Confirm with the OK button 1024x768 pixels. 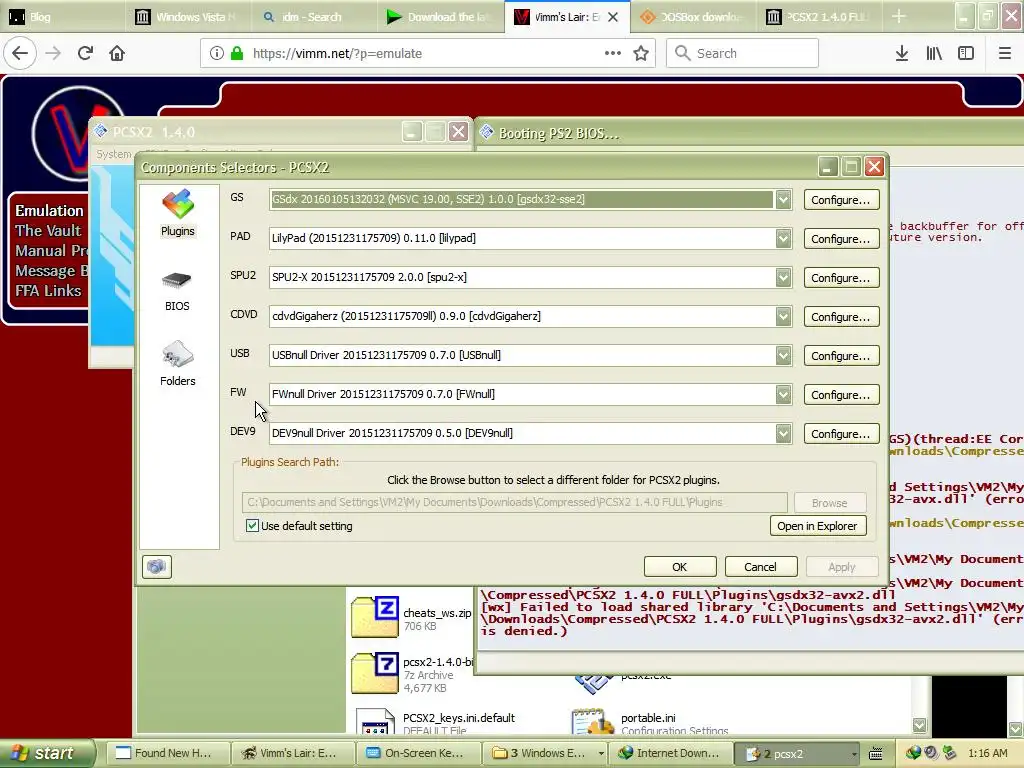(x=680, y=567)
